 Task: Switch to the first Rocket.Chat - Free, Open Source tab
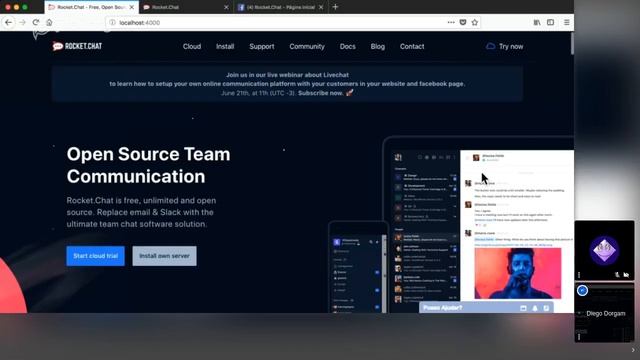pyautogui.click(x=91, y=7)
